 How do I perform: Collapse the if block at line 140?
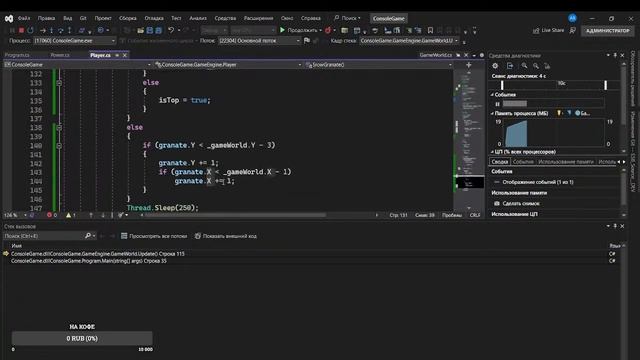(59, 145)
